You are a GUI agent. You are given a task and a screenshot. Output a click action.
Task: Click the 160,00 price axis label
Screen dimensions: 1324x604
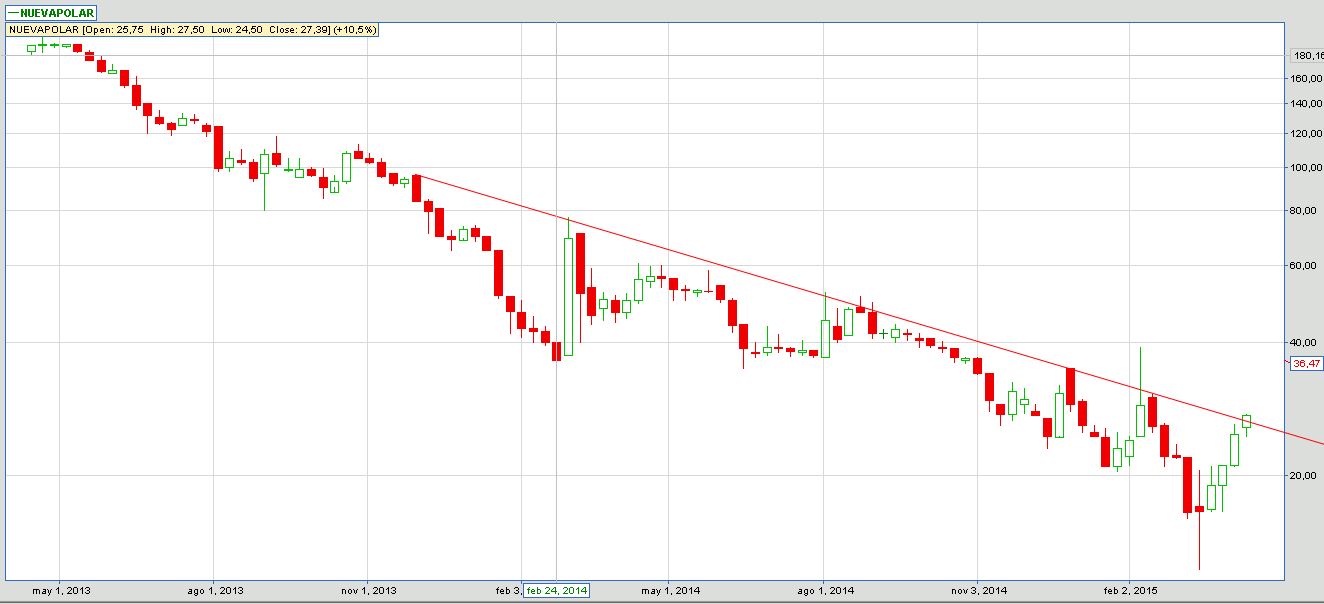coord(1306,78)
